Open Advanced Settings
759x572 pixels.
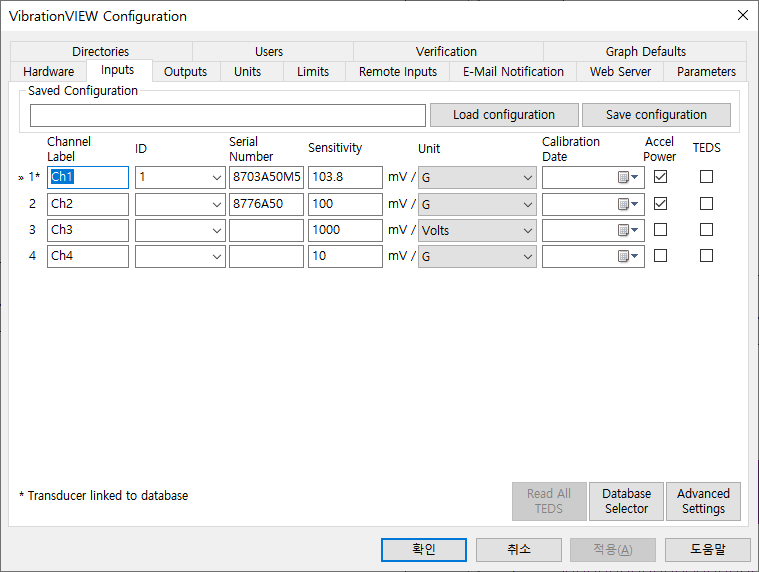click(703, 501)
